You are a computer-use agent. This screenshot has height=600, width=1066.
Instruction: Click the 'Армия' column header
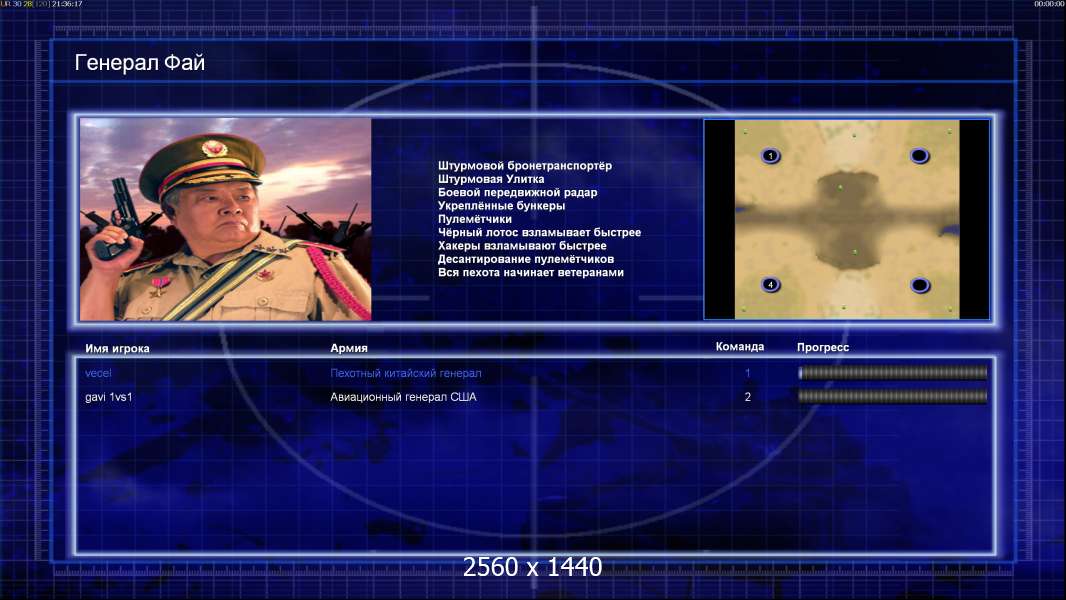(349, 348)
